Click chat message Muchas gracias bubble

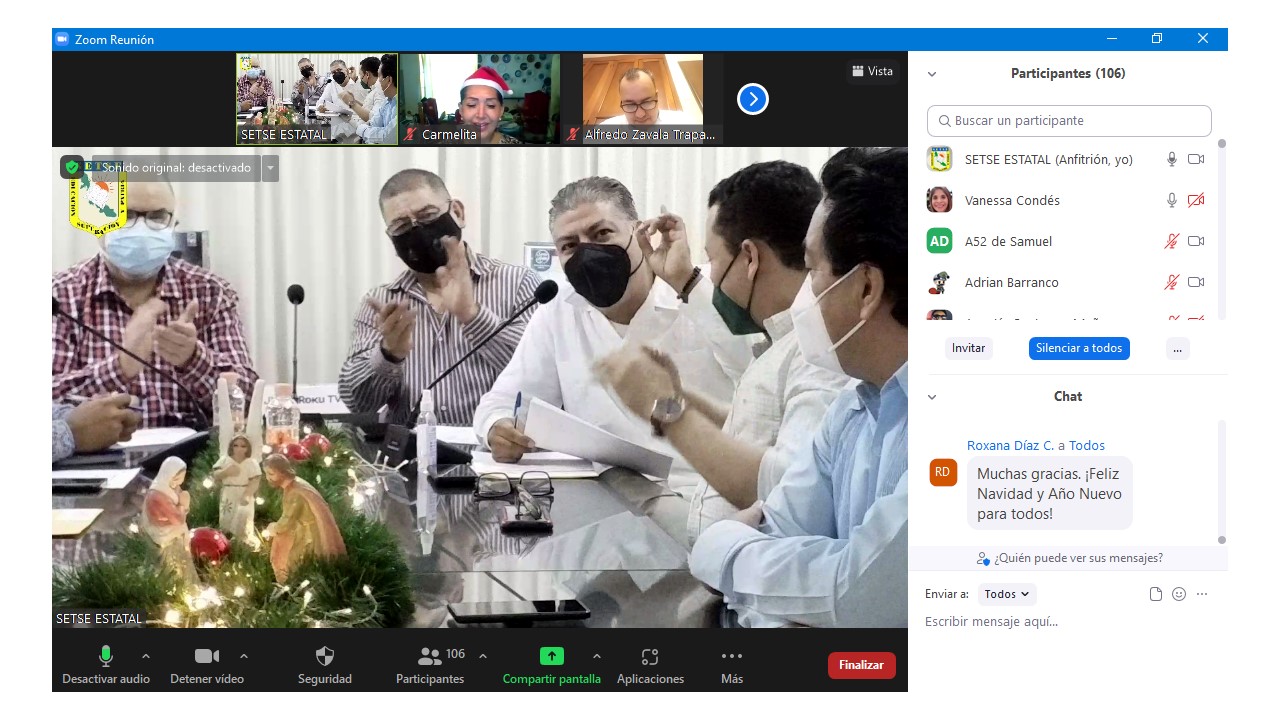(1049, 494)
